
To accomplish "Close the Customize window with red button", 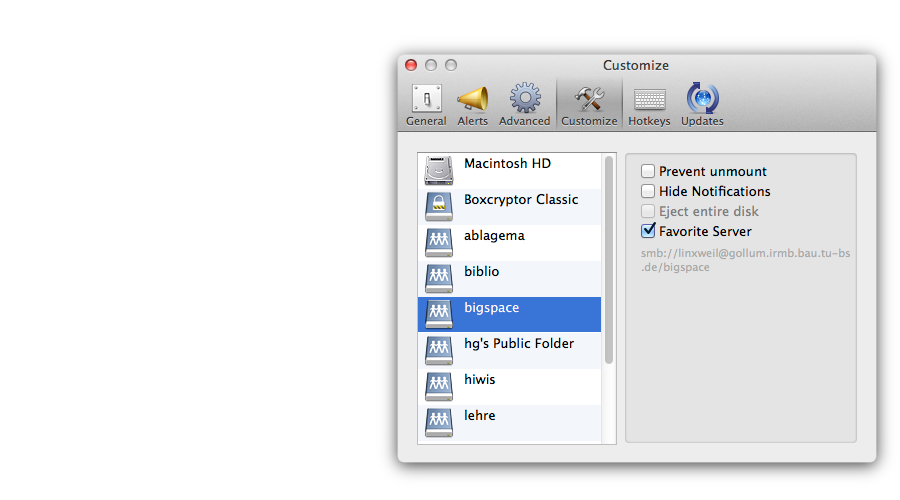I will 411,65.
